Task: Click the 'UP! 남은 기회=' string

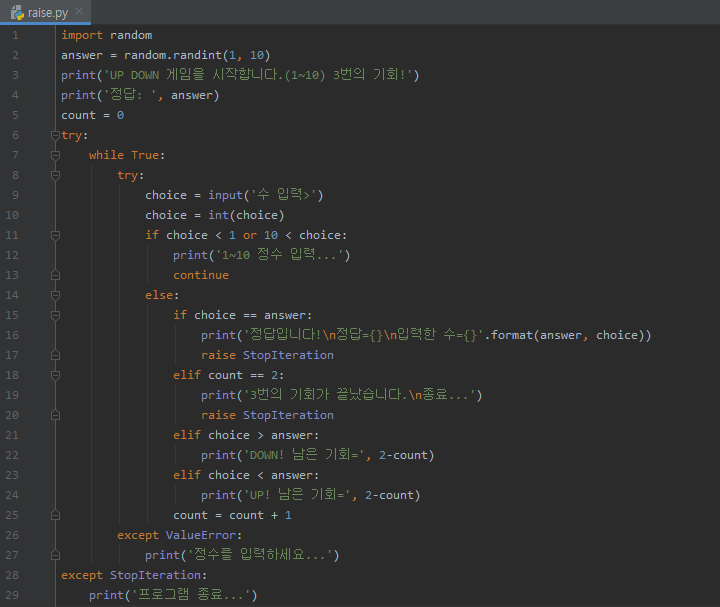Action: pos(297,495)
